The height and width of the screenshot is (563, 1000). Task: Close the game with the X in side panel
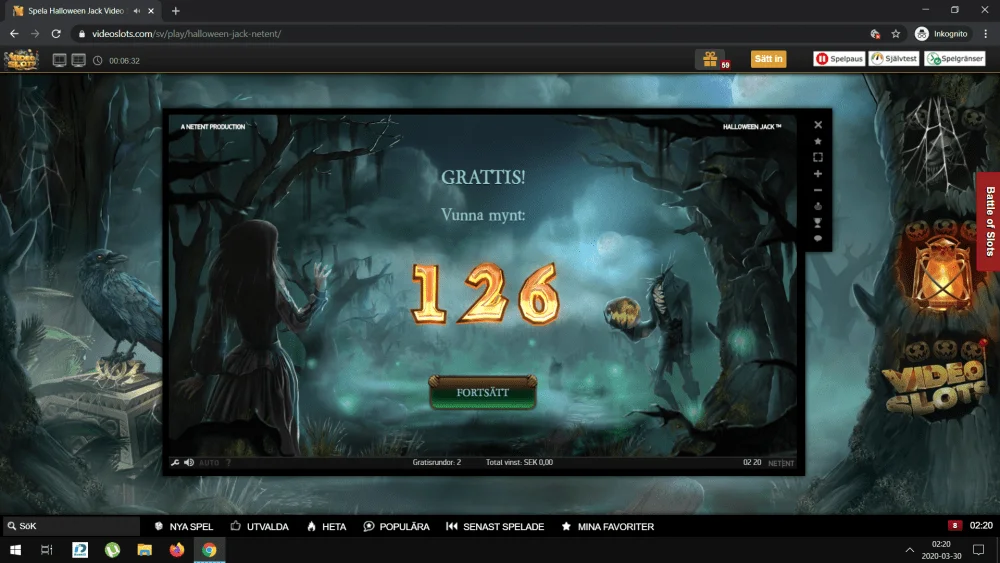point(818,125)
